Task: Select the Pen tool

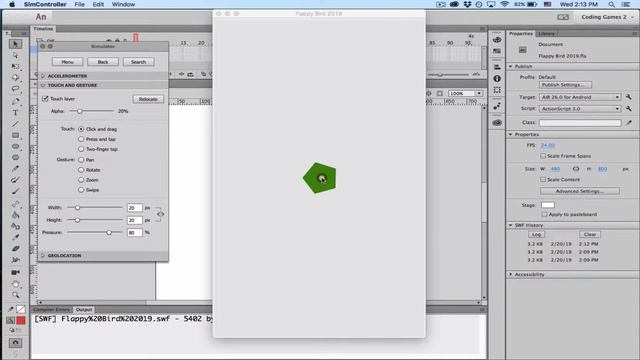Action: coord(16,101)
